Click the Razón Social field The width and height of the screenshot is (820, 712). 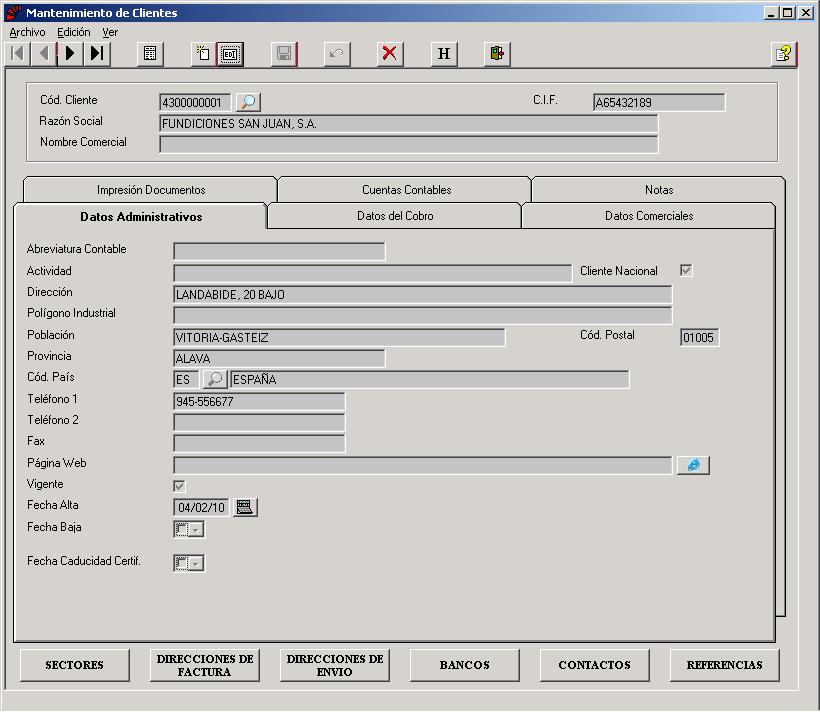pos(408,123)
